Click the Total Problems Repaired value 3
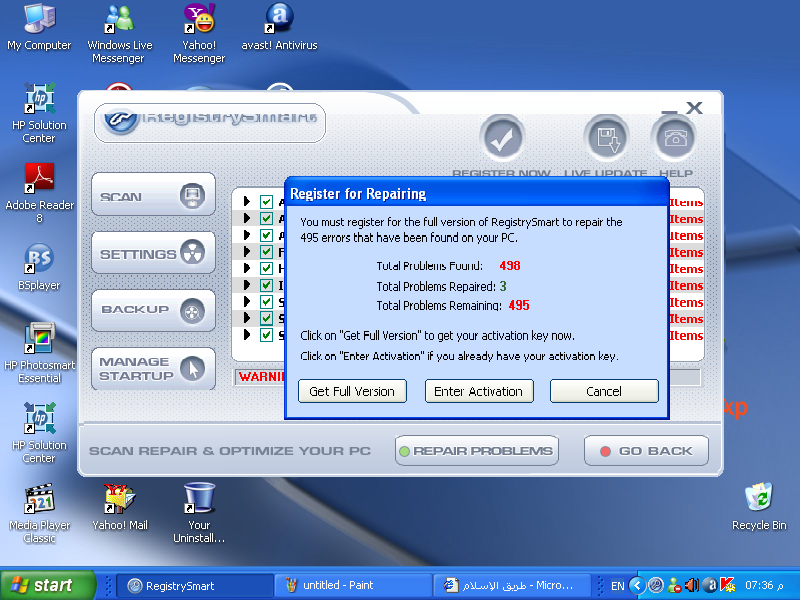This screenshot has width=800, height=600. click(503, 286)
